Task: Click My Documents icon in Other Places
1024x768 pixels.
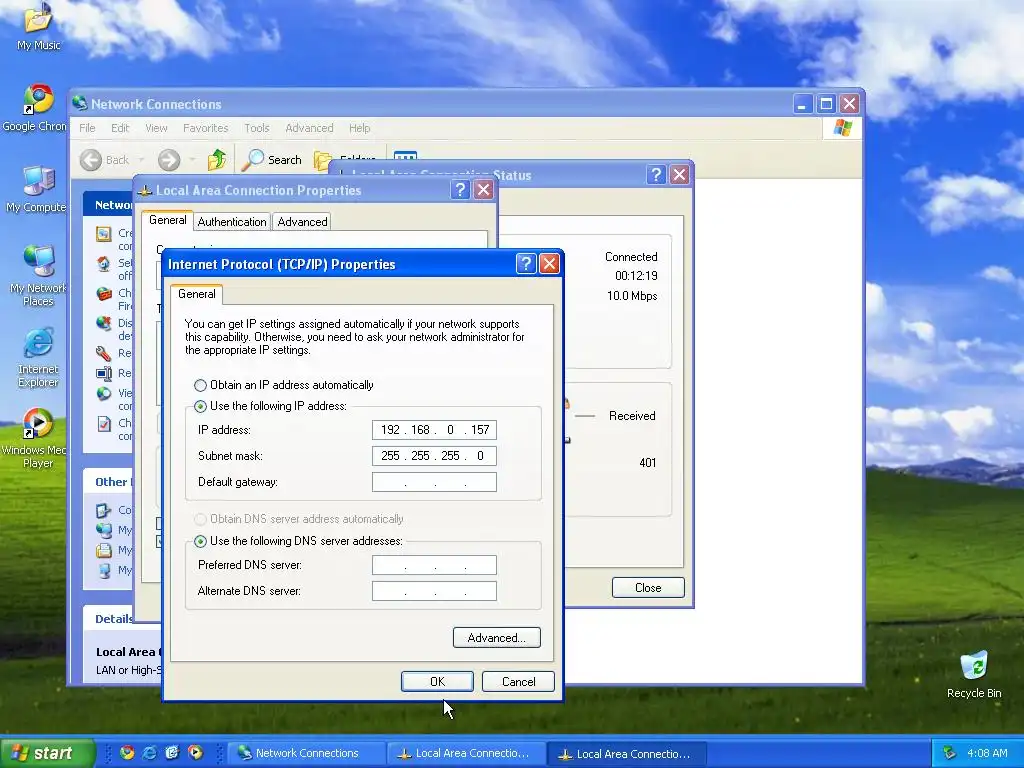Action: tap(104, 551)
